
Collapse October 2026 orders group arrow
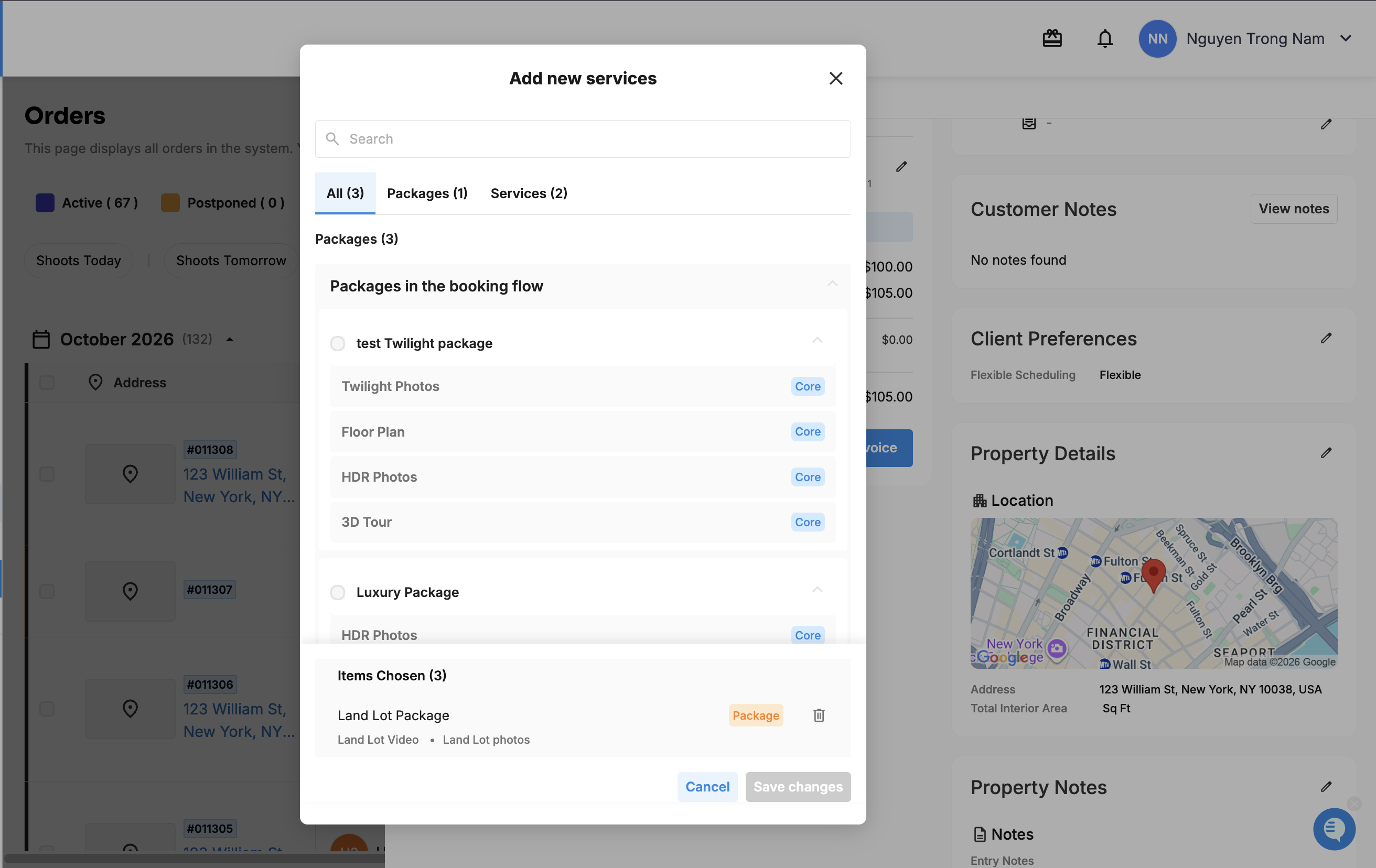[230, 339]
